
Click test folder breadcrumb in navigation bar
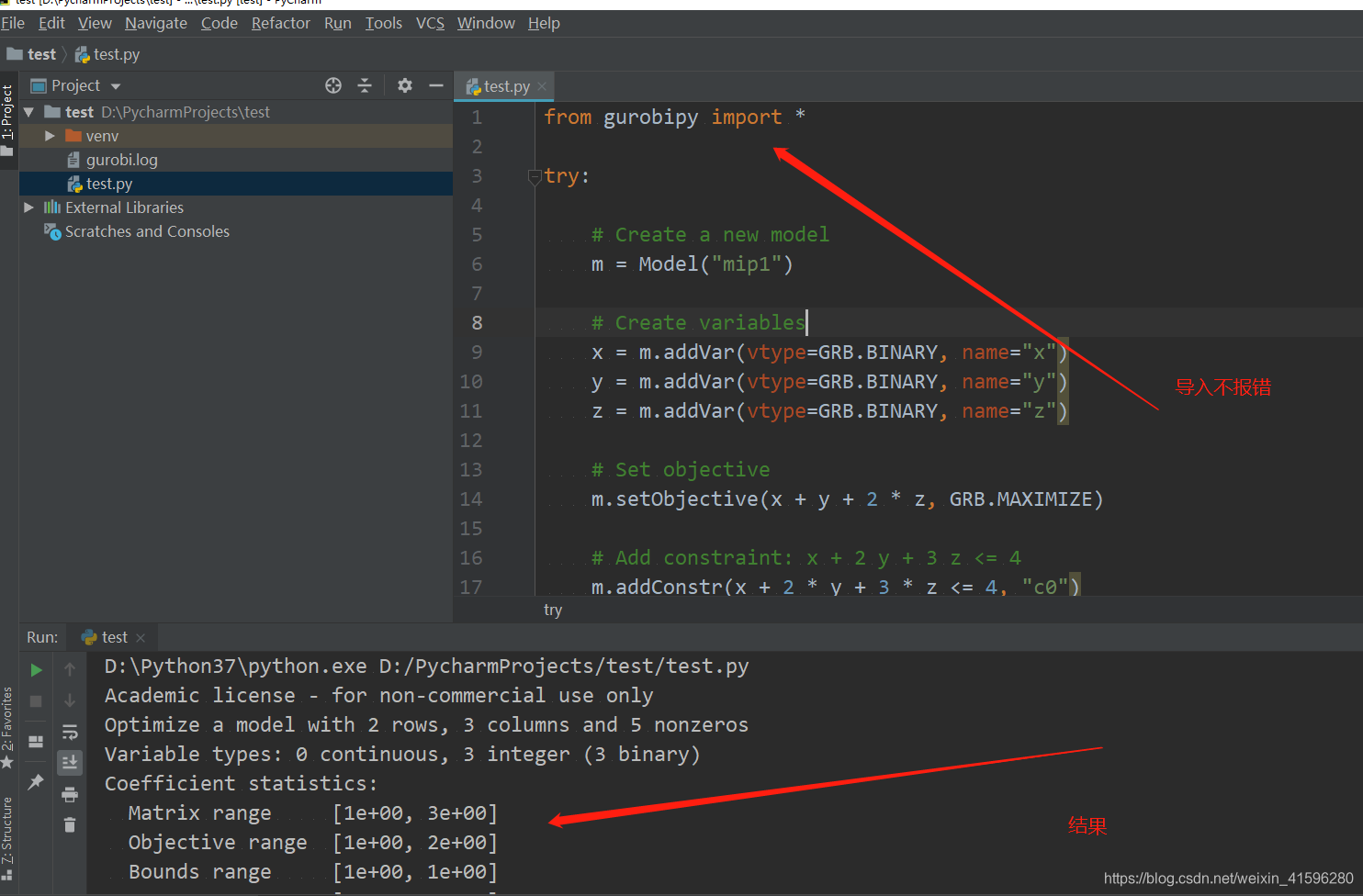(x=32, y=54)
